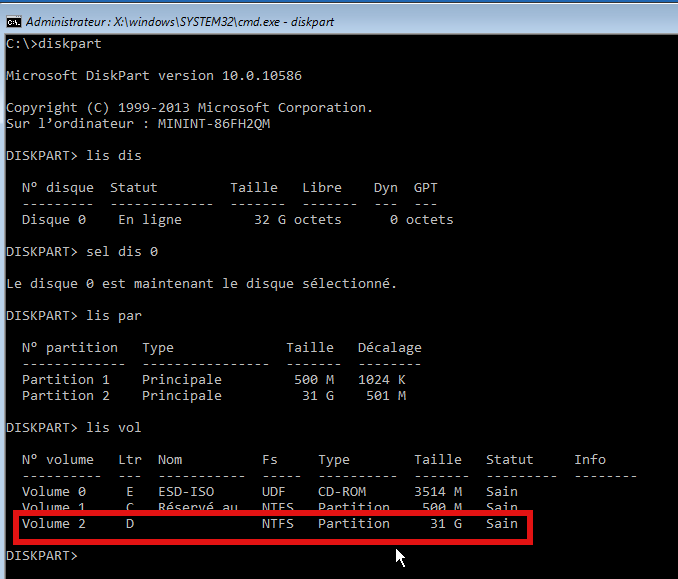678x579 pixels.
Task: Click the 'Décalage' column header
Action: tap(389, 348)
